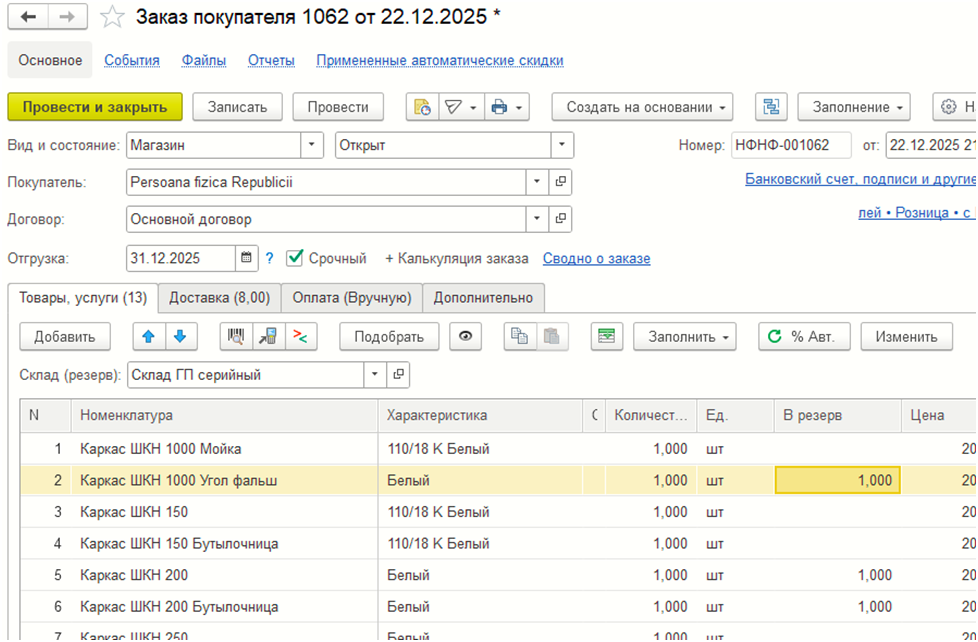Open the Заполнение dropdown button
This screenshot has height=642, width=978.
point(854,107)
